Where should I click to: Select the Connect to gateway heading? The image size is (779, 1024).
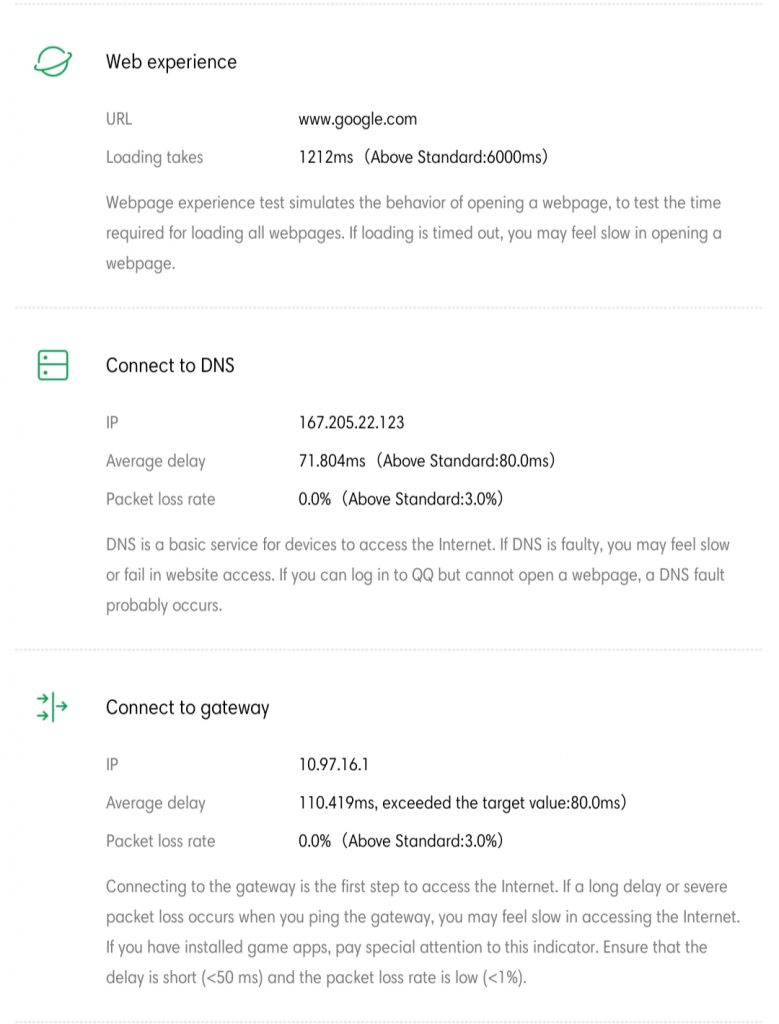click(187, 708)
